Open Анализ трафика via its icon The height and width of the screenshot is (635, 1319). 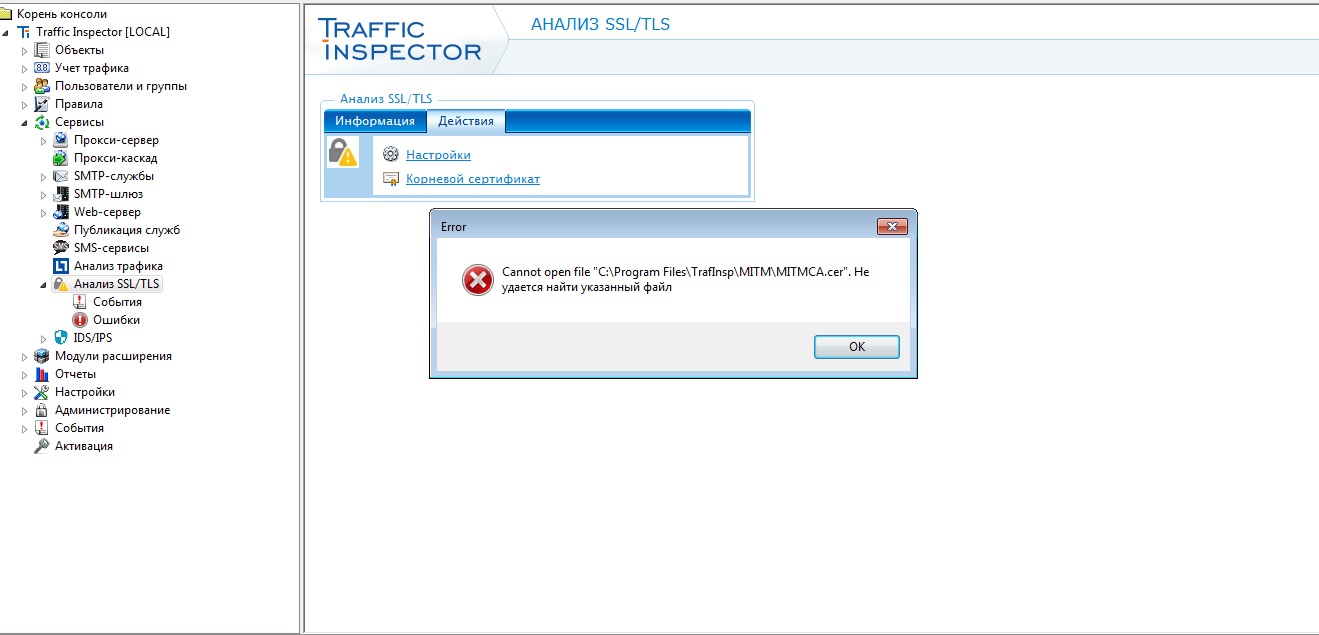pos(61,266)
